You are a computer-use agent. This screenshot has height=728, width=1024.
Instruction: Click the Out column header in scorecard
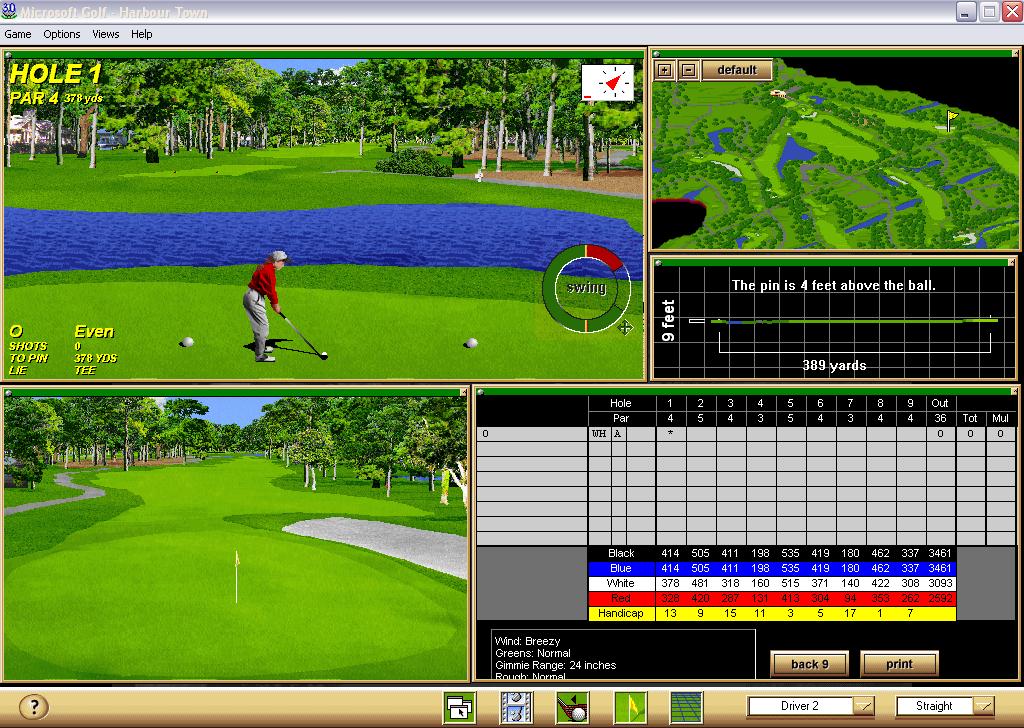coord(940,403)
